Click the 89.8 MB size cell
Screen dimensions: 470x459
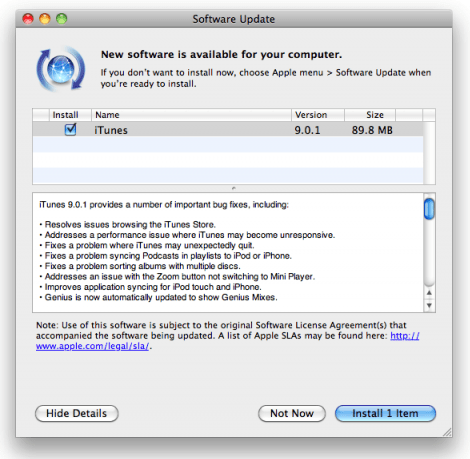pyautogui.click(x=372, y=130)
